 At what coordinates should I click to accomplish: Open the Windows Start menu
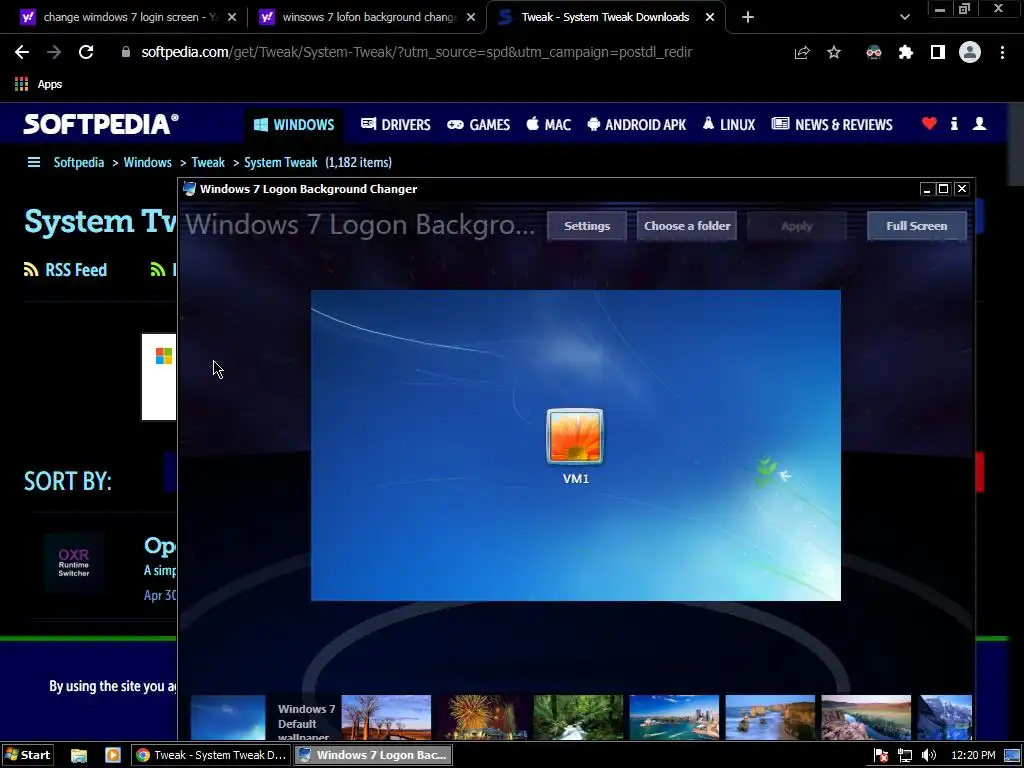pos(27,755)
